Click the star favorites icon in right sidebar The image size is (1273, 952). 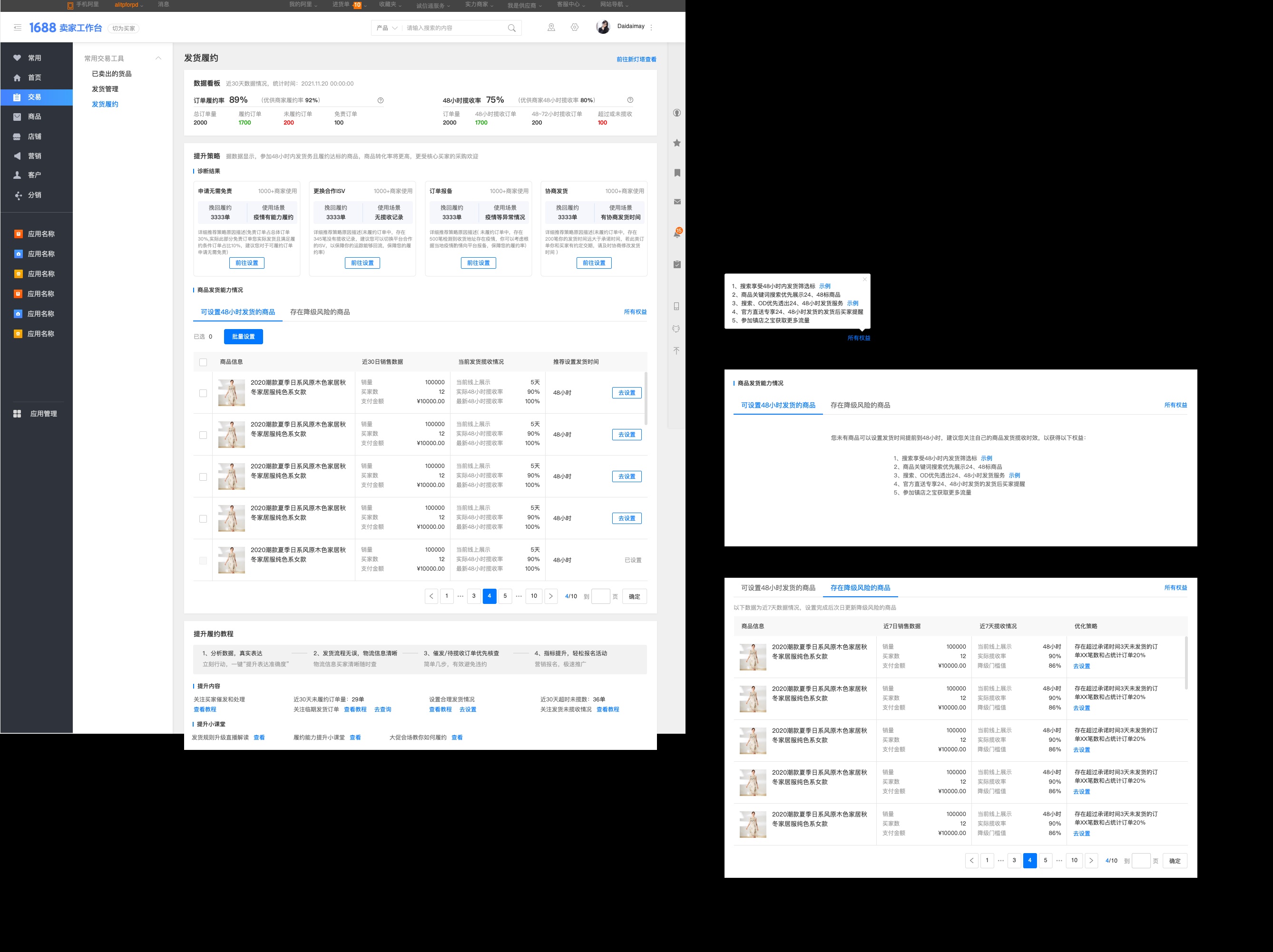677,143
